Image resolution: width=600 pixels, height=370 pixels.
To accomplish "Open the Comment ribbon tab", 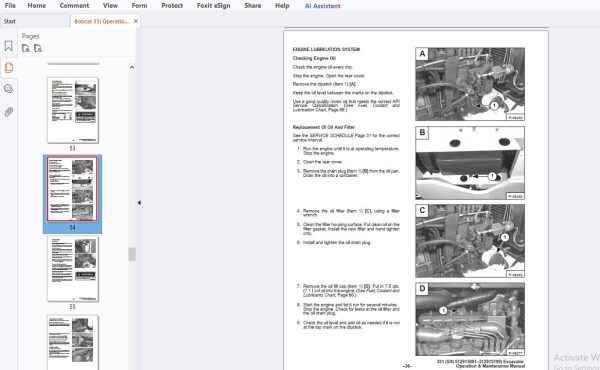I will tap(74, 5).
